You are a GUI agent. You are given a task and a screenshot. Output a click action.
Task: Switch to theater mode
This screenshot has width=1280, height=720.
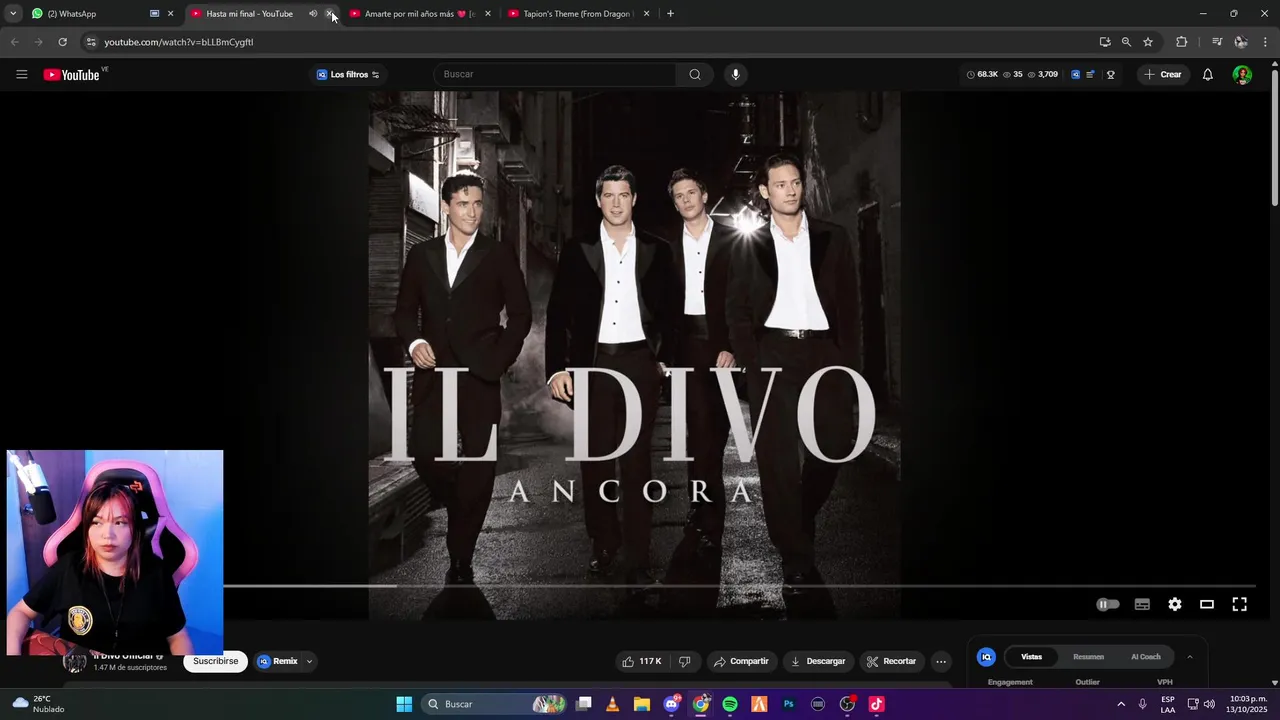point(1207,604)
